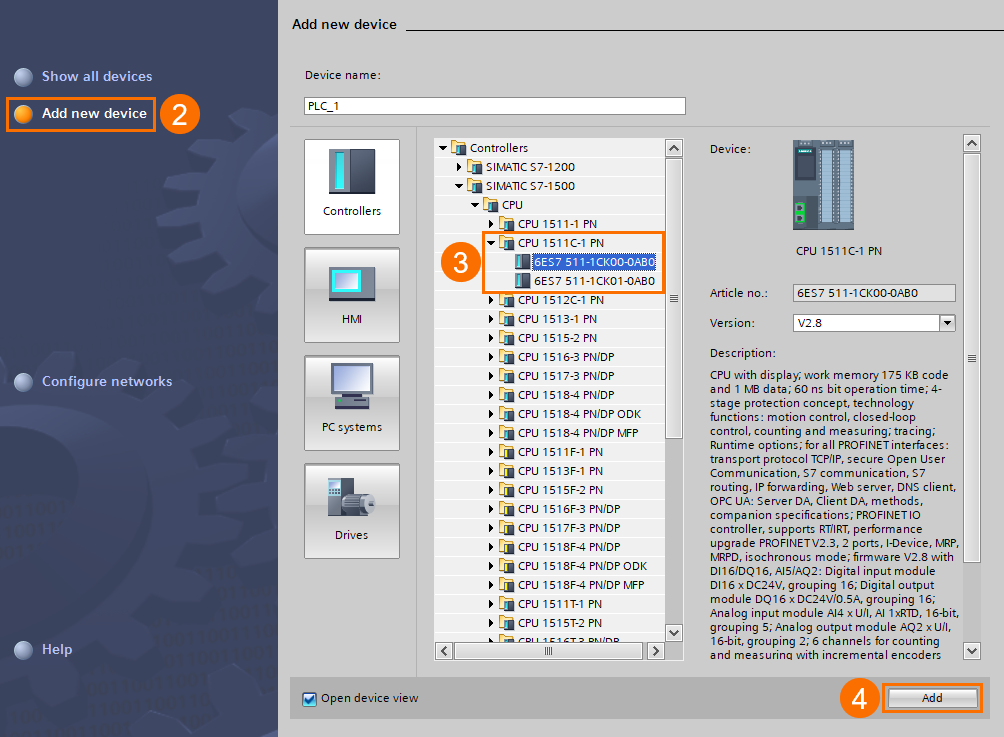Click folder icon of CPU 1511T-1 PN

pyautogui.click(x=506, y=604)
